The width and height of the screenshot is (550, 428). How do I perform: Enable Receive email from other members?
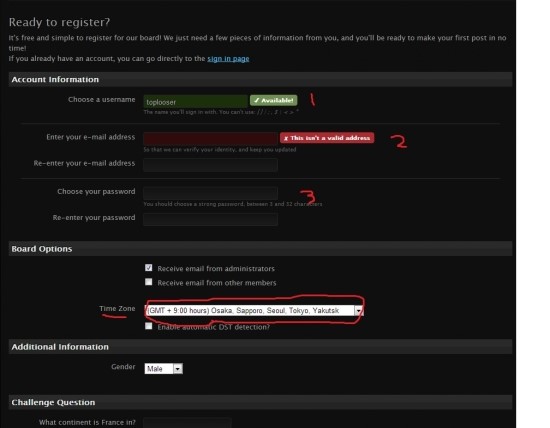(x=149, y=282)
